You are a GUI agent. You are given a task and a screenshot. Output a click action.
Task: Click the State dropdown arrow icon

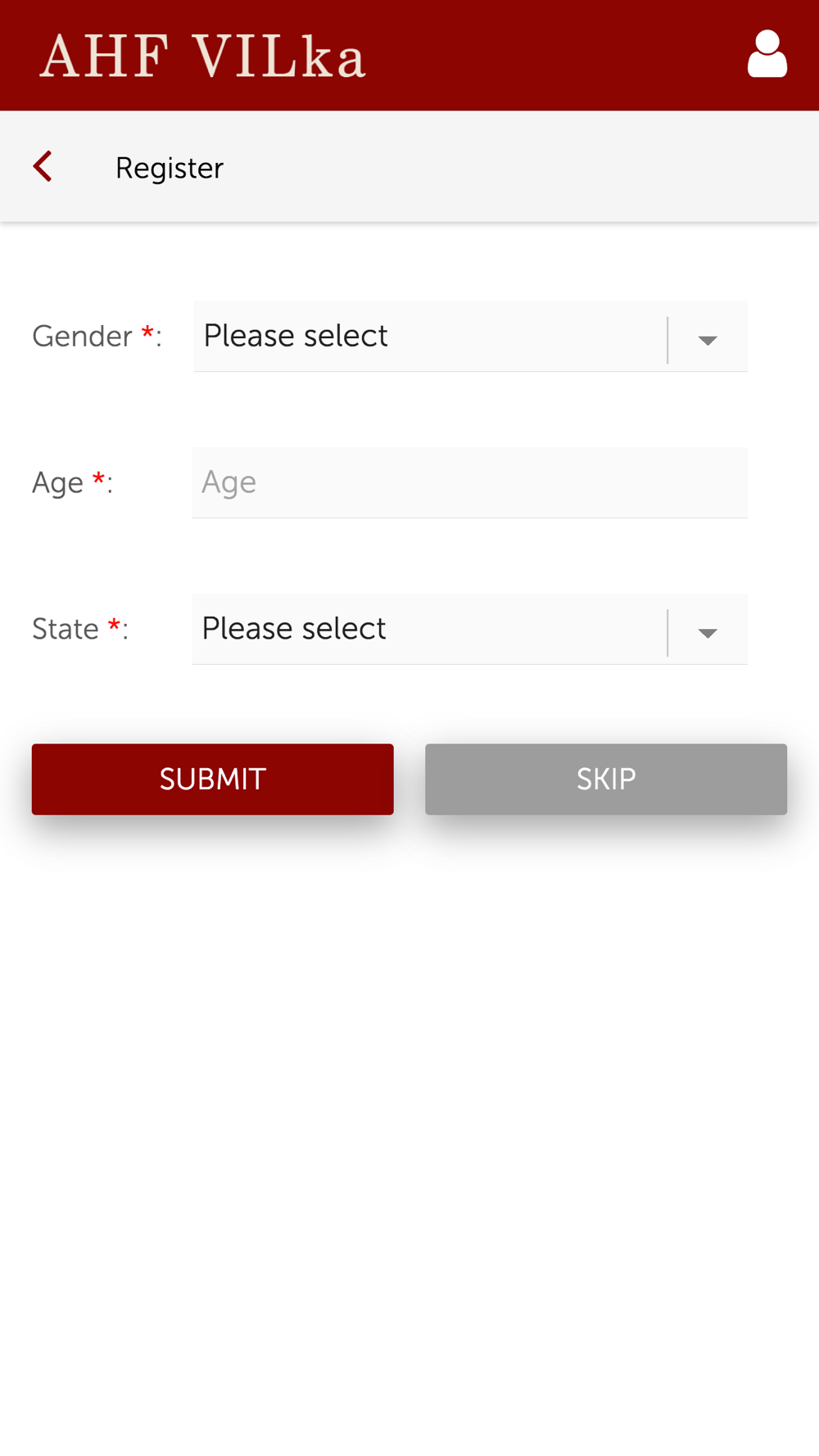pyautogui.click(x=708, y=633)
